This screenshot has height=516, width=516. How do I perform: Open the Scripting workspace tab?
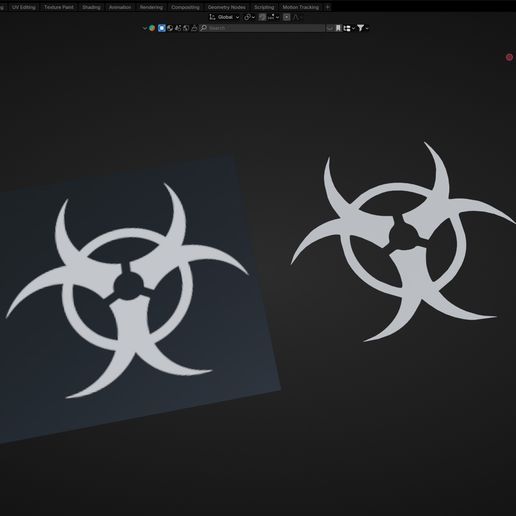(264, 7)
